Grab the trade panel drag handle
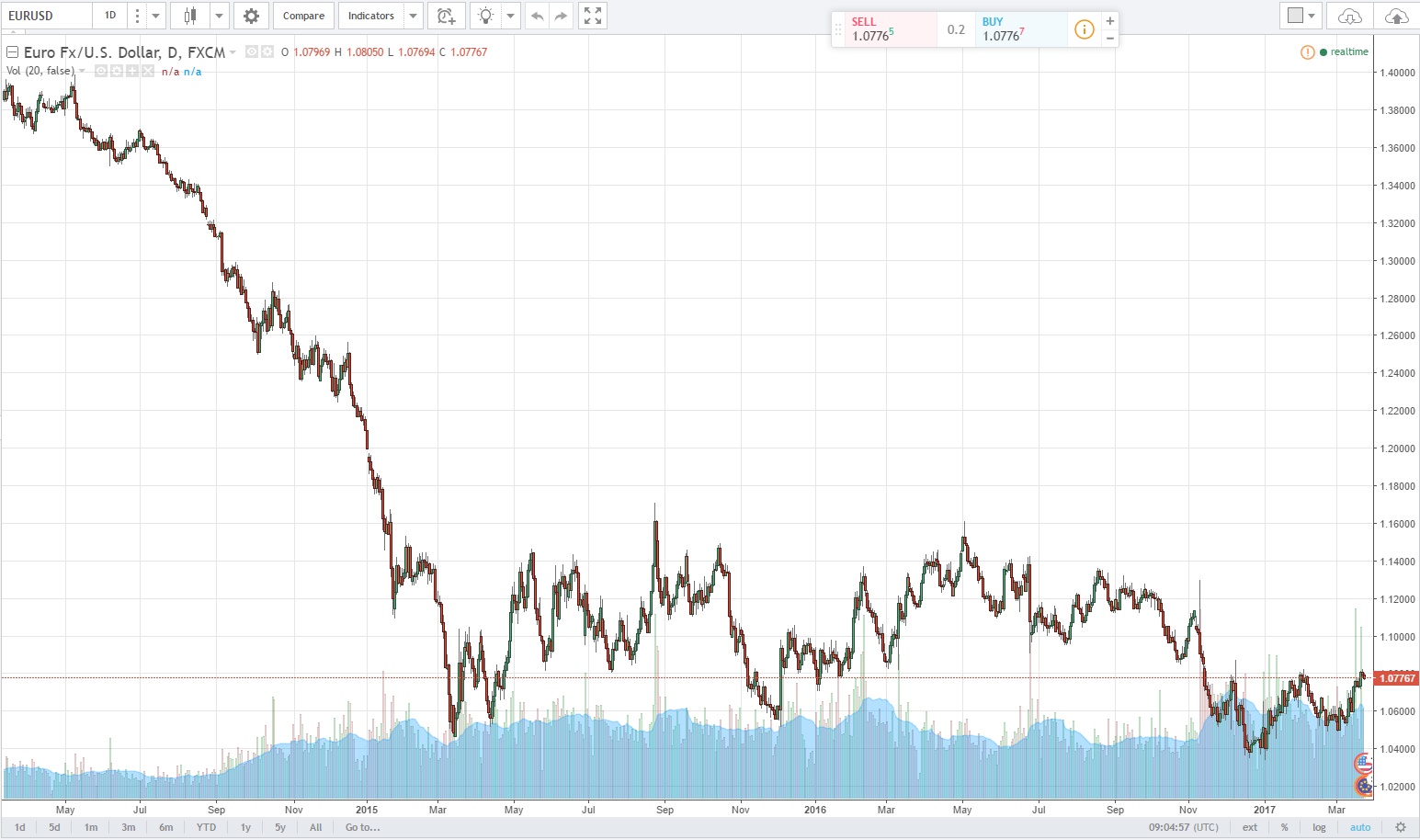Image resolution: width=1420 pixels, height=840 pixels. click(x=837, y=30)
